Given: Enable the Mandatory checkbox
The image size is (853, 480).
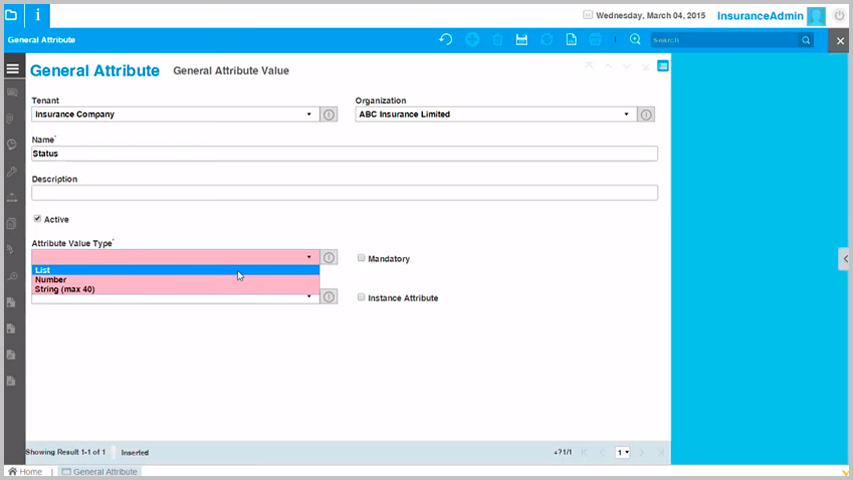Looking at the screenshot, I should (x=361, y=258).
